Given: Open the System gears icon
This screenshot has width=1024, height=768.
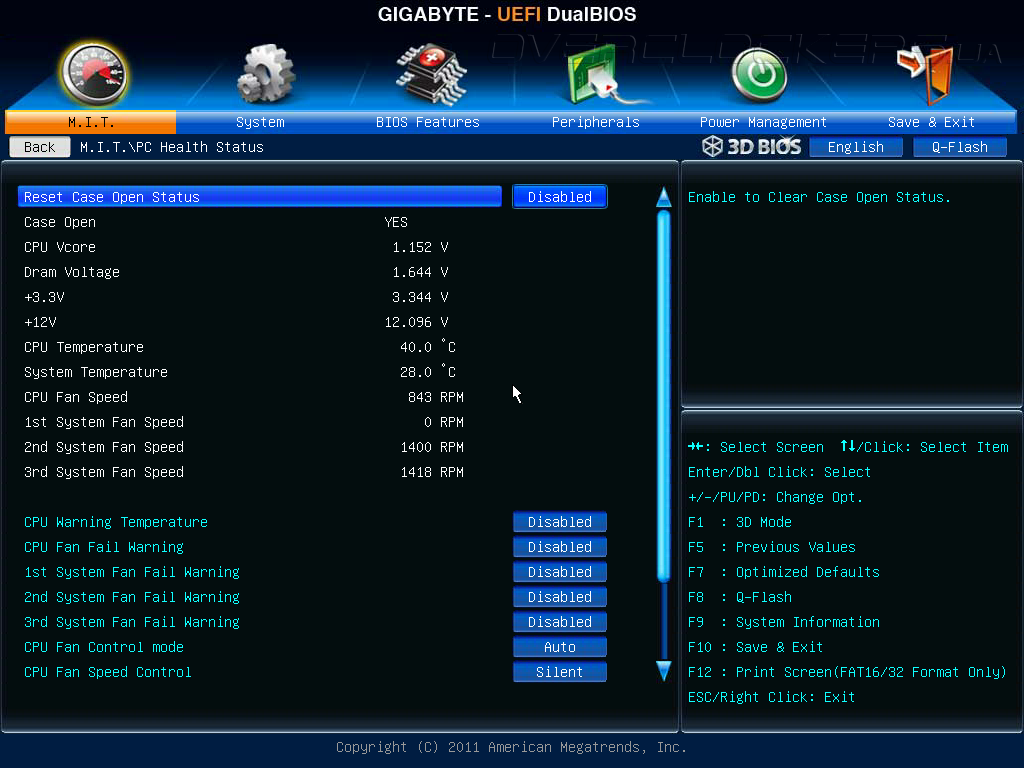Looking at the screenshot, I should tap(265, 73).
